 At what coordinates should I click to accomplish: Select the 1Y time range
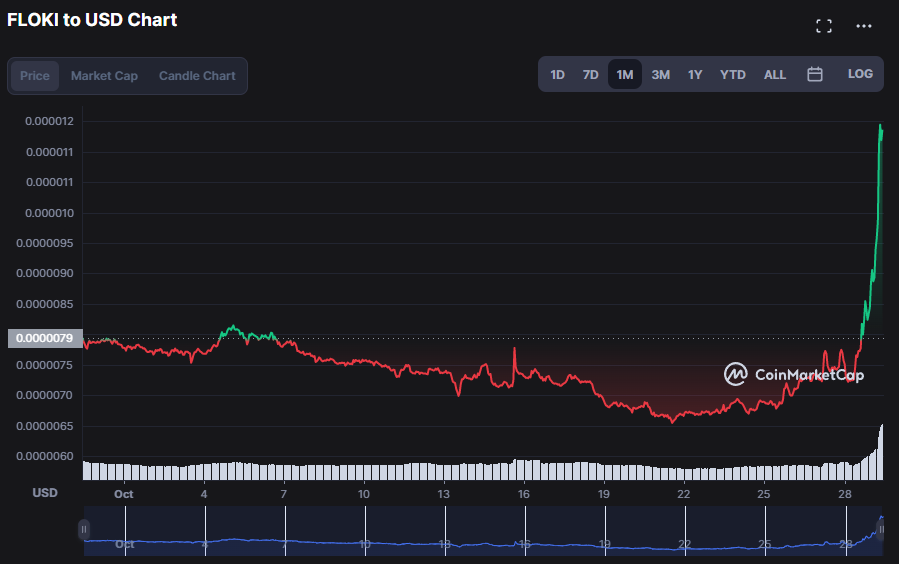coord(695,75)
